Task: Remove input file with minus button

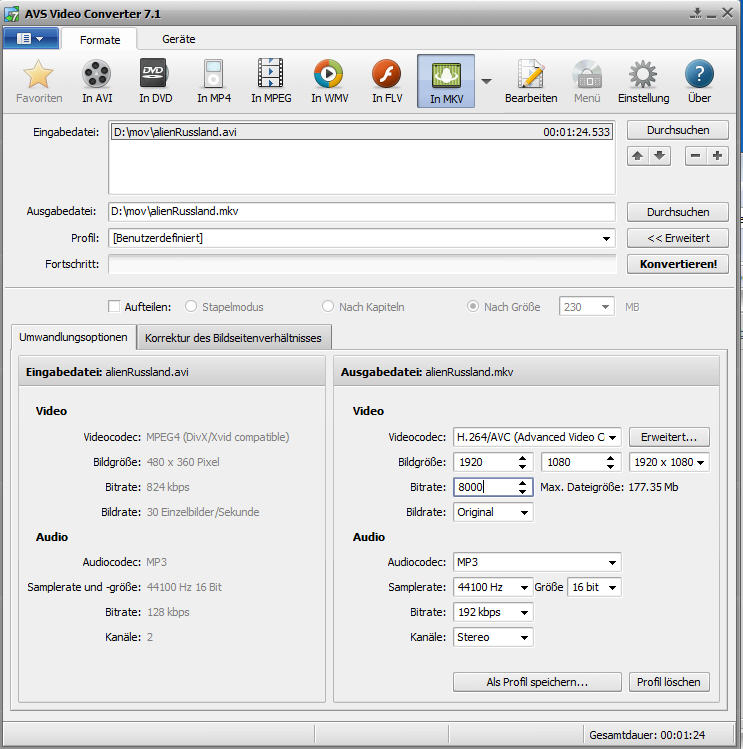Action: [x=696, y=156]
